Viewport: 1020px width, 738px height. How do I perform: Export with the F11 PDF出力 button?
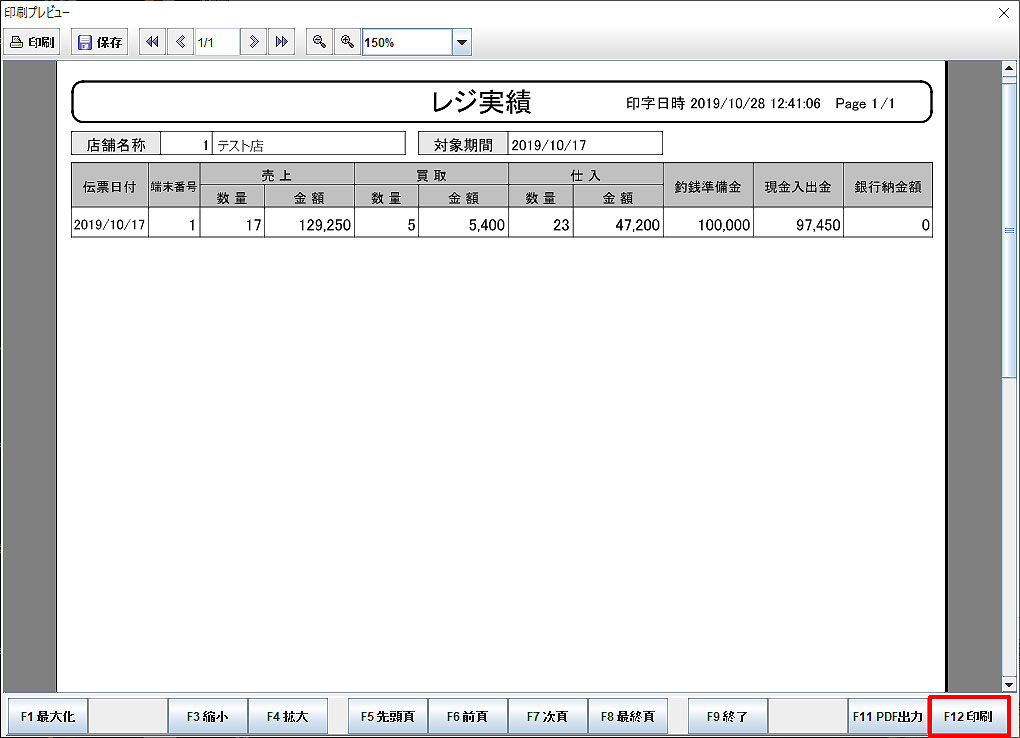point(887,717)
